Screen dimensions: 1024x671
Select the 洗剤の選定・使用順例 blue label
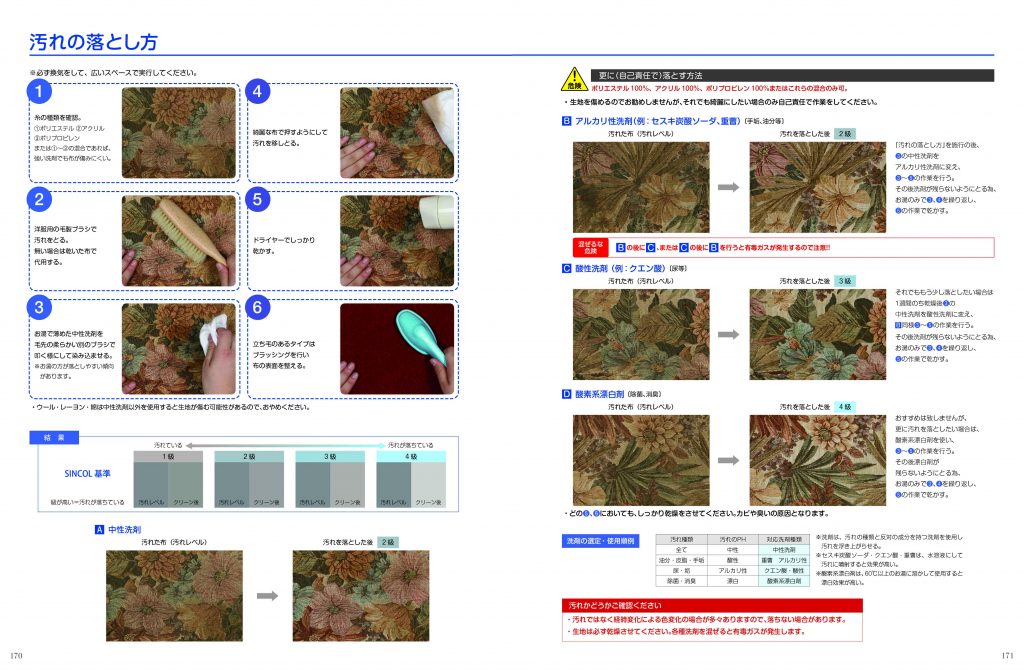point(602,542)
